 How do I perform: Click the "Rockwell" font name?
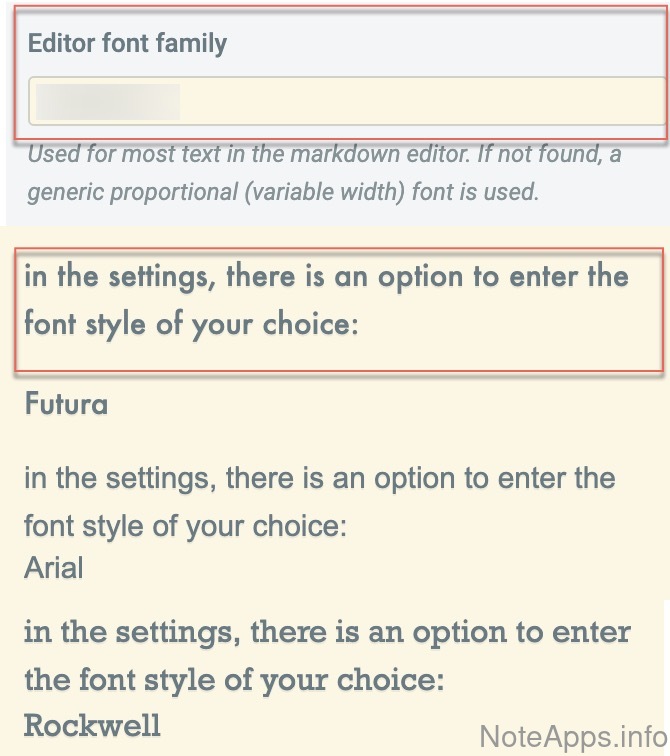click(92, 724)
